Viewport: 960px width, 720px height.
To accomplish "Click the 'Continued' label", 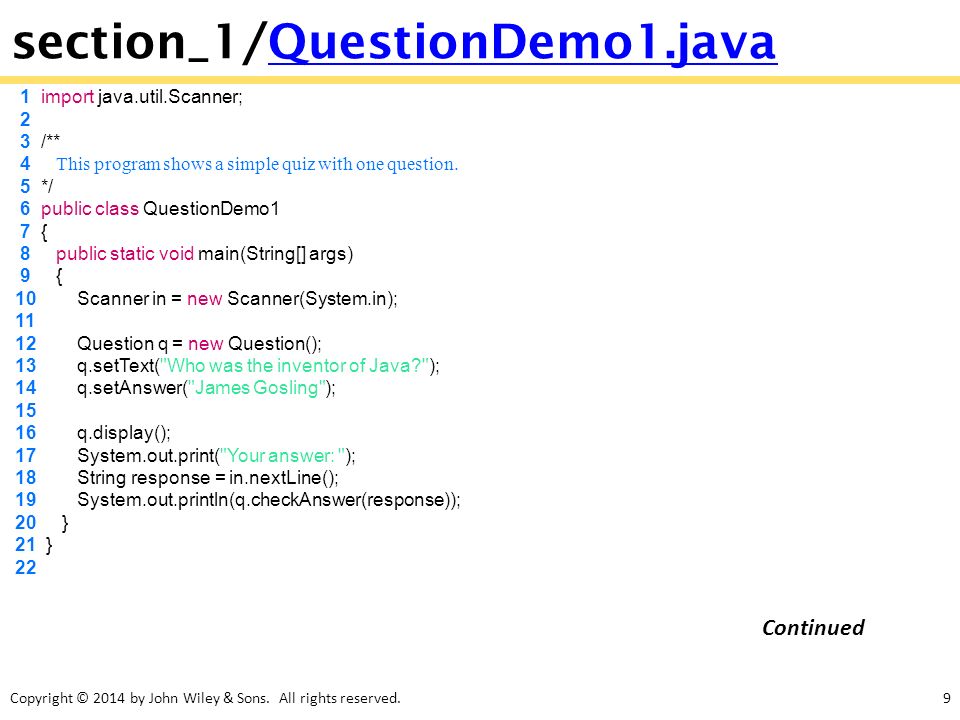I will 813,628.
